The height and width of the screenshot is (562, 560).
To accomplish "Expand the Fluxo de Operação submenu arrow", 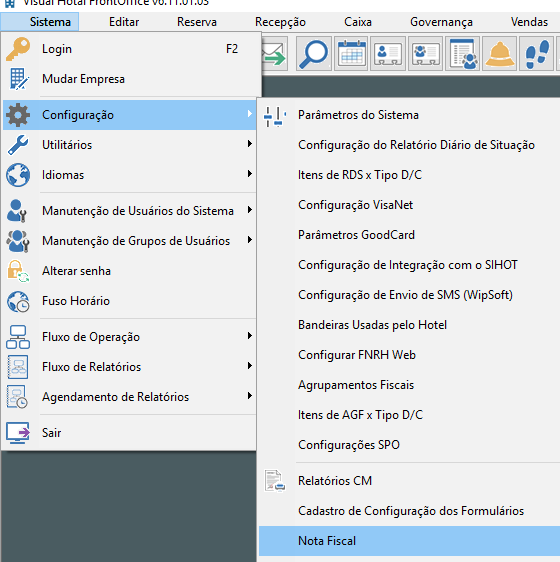I will pos(250,336).
